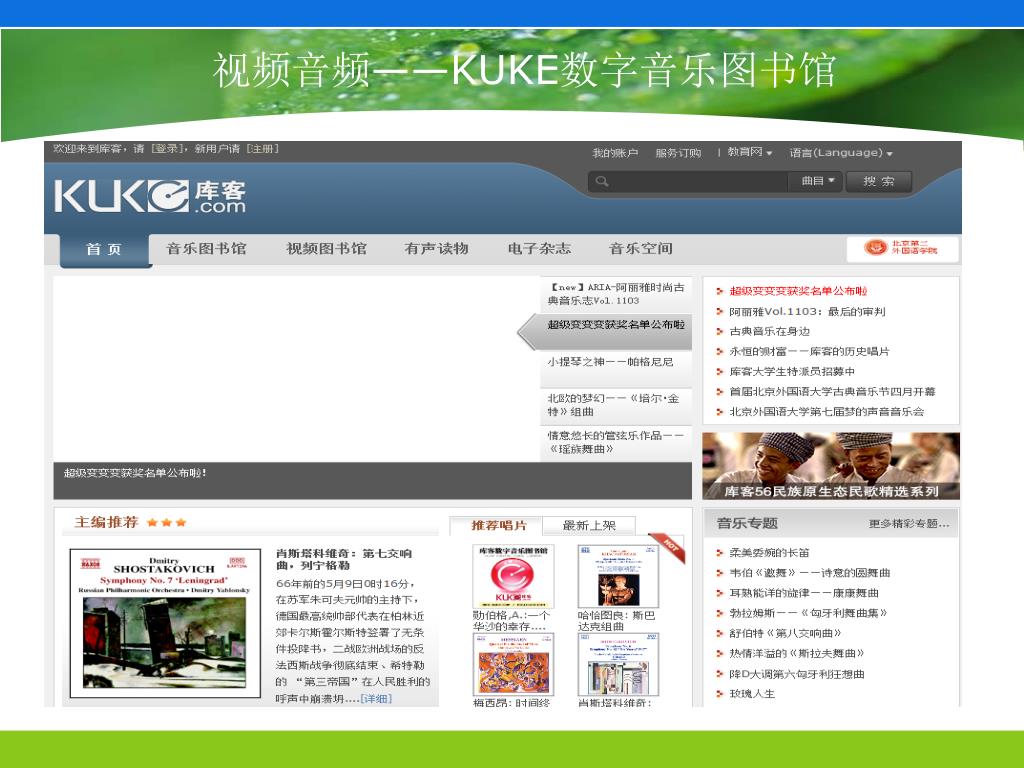Viewport: 1024px width, 768px height.
Task: Open the 音乐图书馆 tab
Action: tap(206, 249)
